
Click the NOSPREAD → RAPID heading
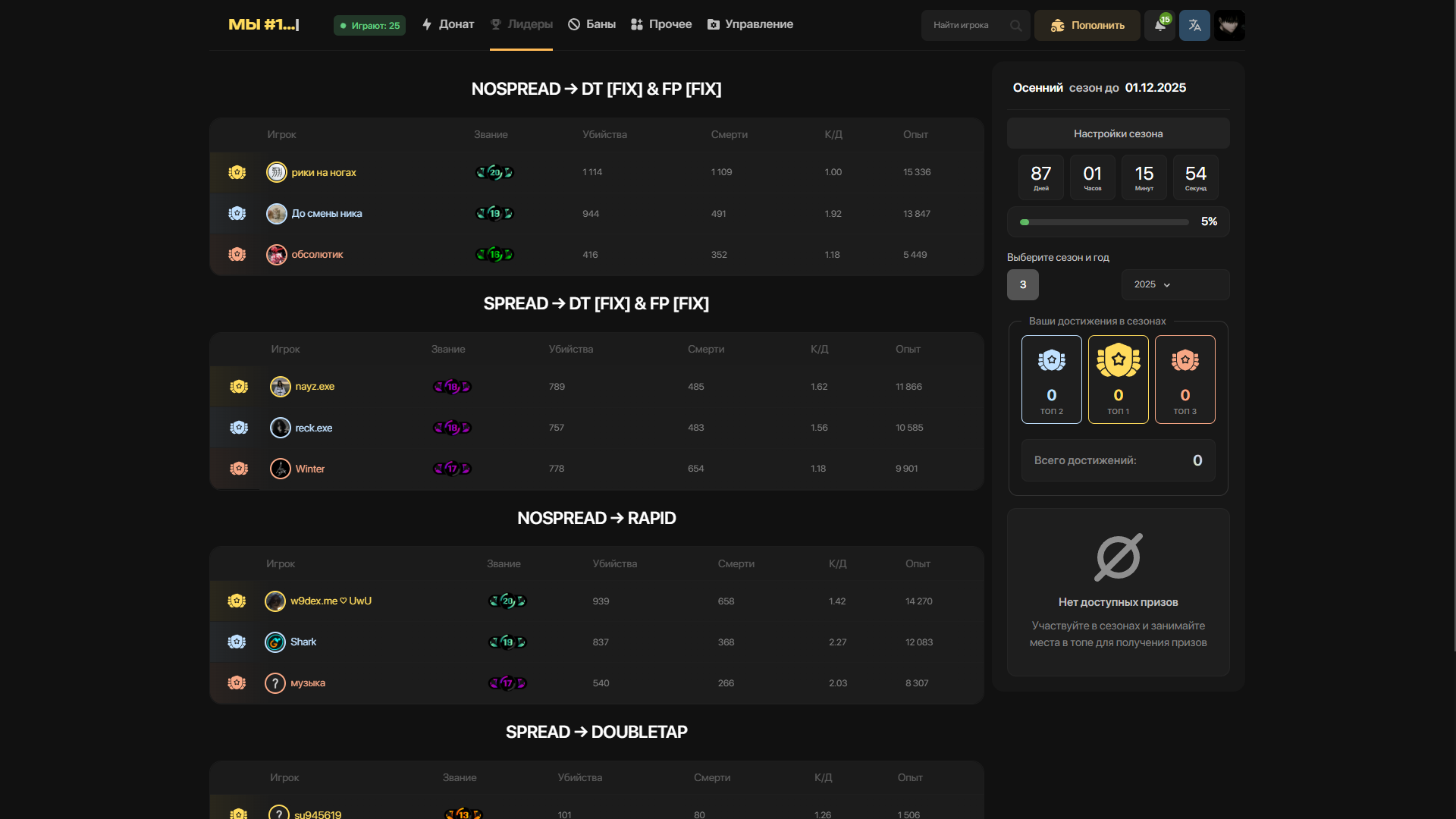tap(597, 518)
